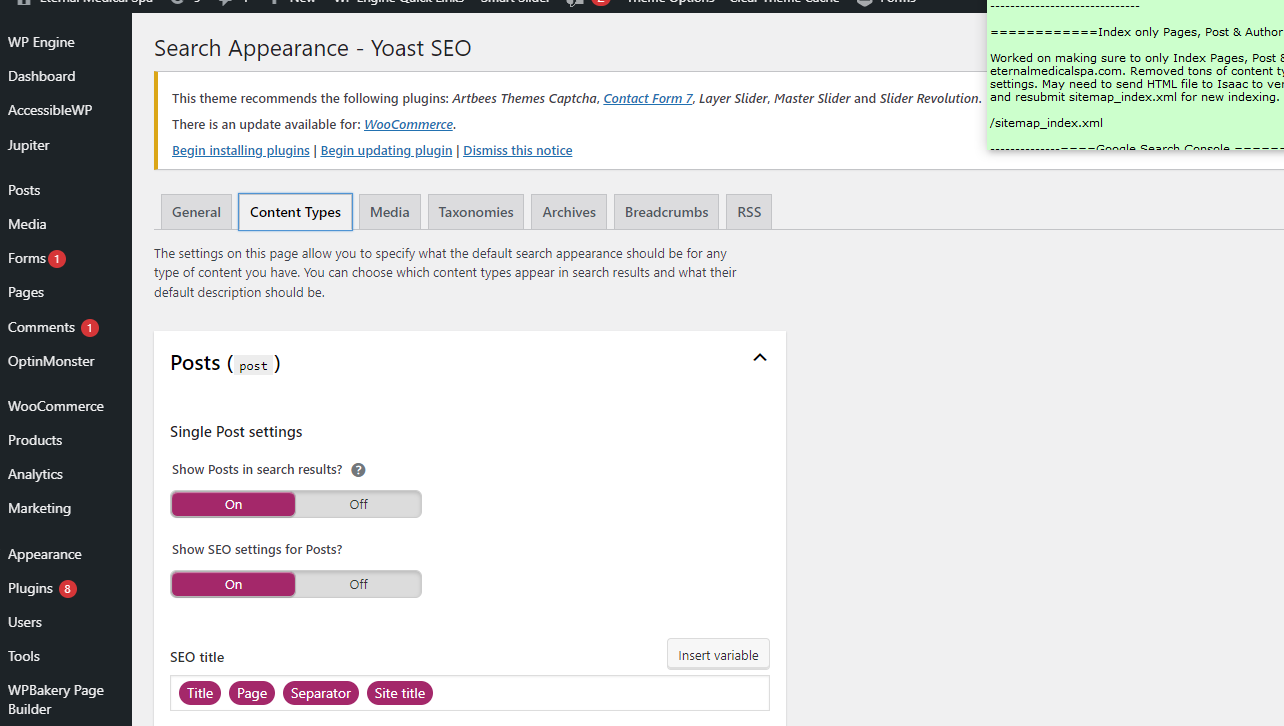This screenshot has width=1284, height=726.
Task: Select the Page variable tag
Action: click(x=252, y=693)
